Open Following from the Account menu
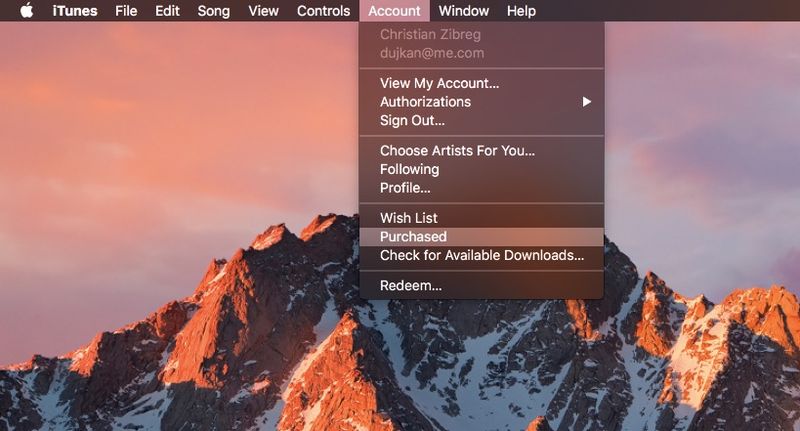Viewport: 800px width, 431px height. (x=482, y=169)
